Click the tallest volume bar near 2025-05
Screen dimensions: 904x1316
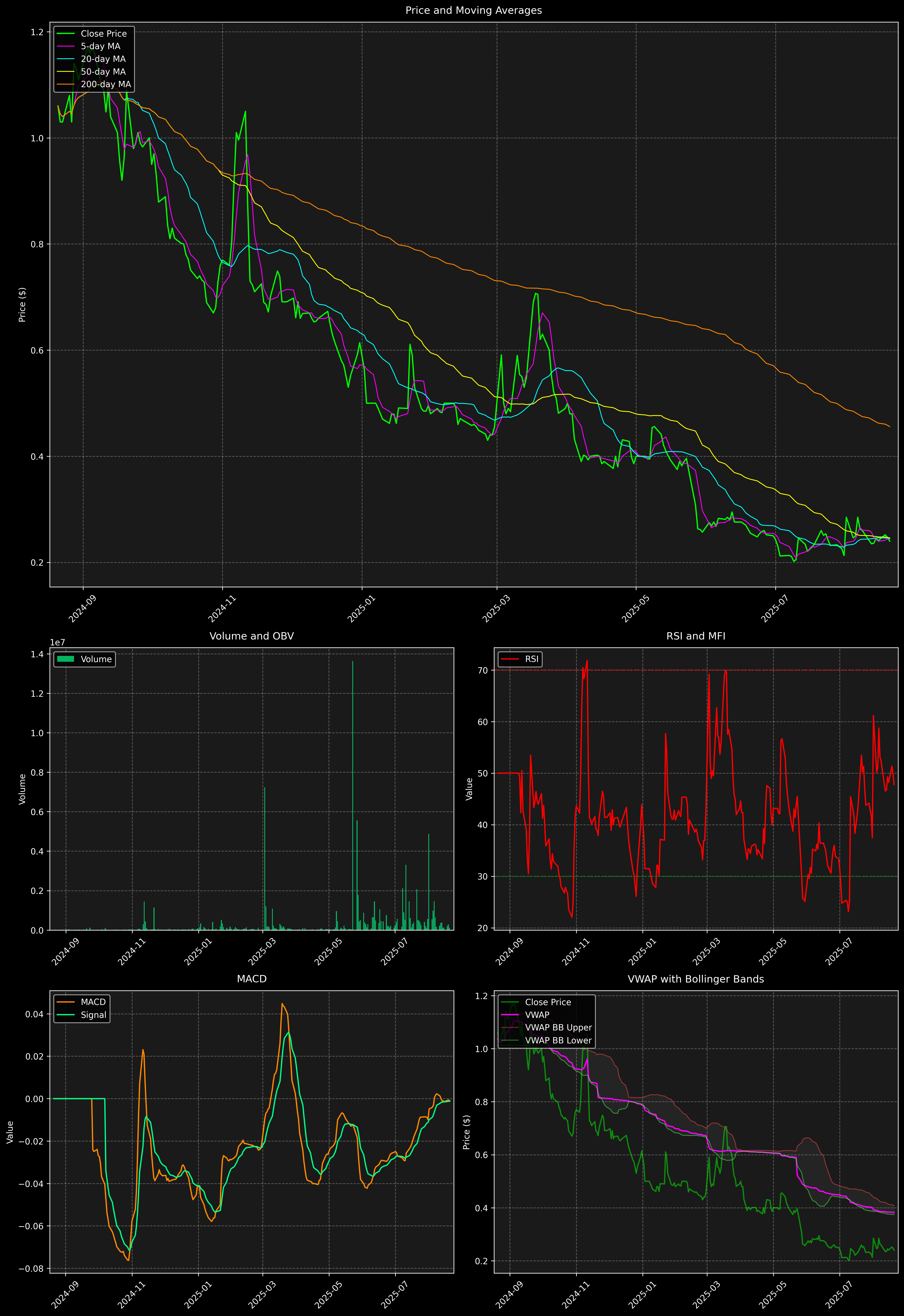click(353, 793)
